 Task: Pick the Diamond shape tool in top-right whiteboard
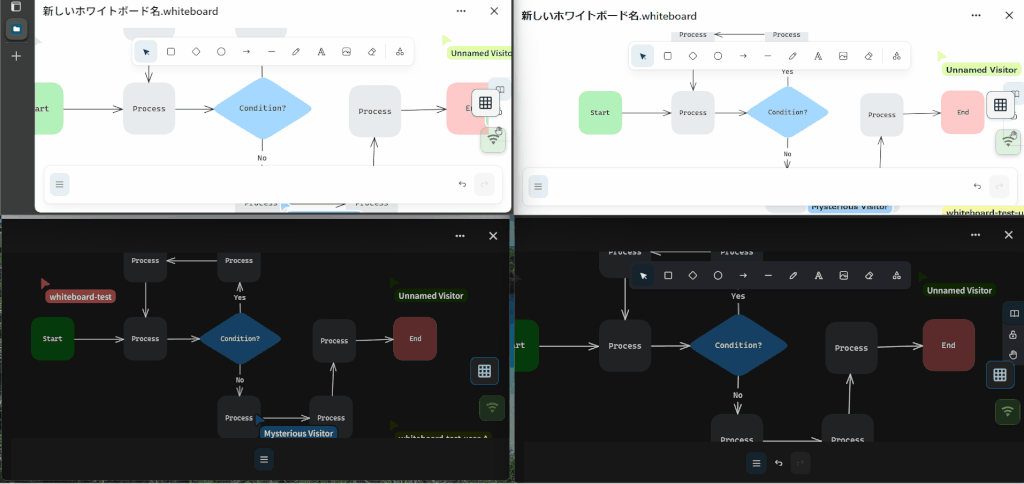click(x=693, y=56)
